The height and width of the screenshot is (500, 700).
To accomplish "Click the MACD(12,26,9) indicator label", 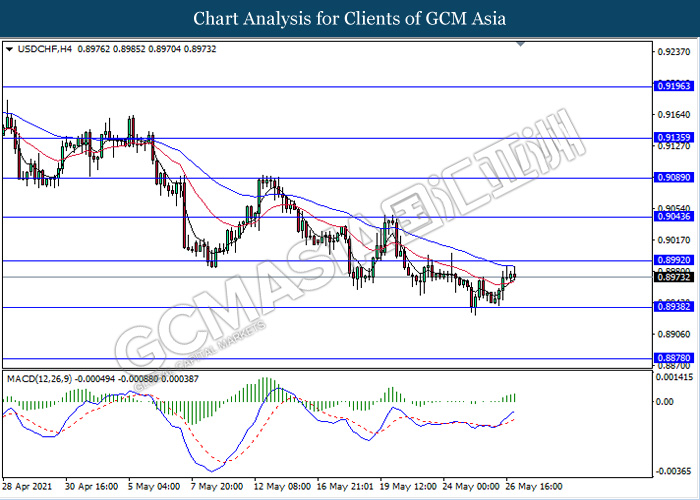I will click(x=40, y=379).
